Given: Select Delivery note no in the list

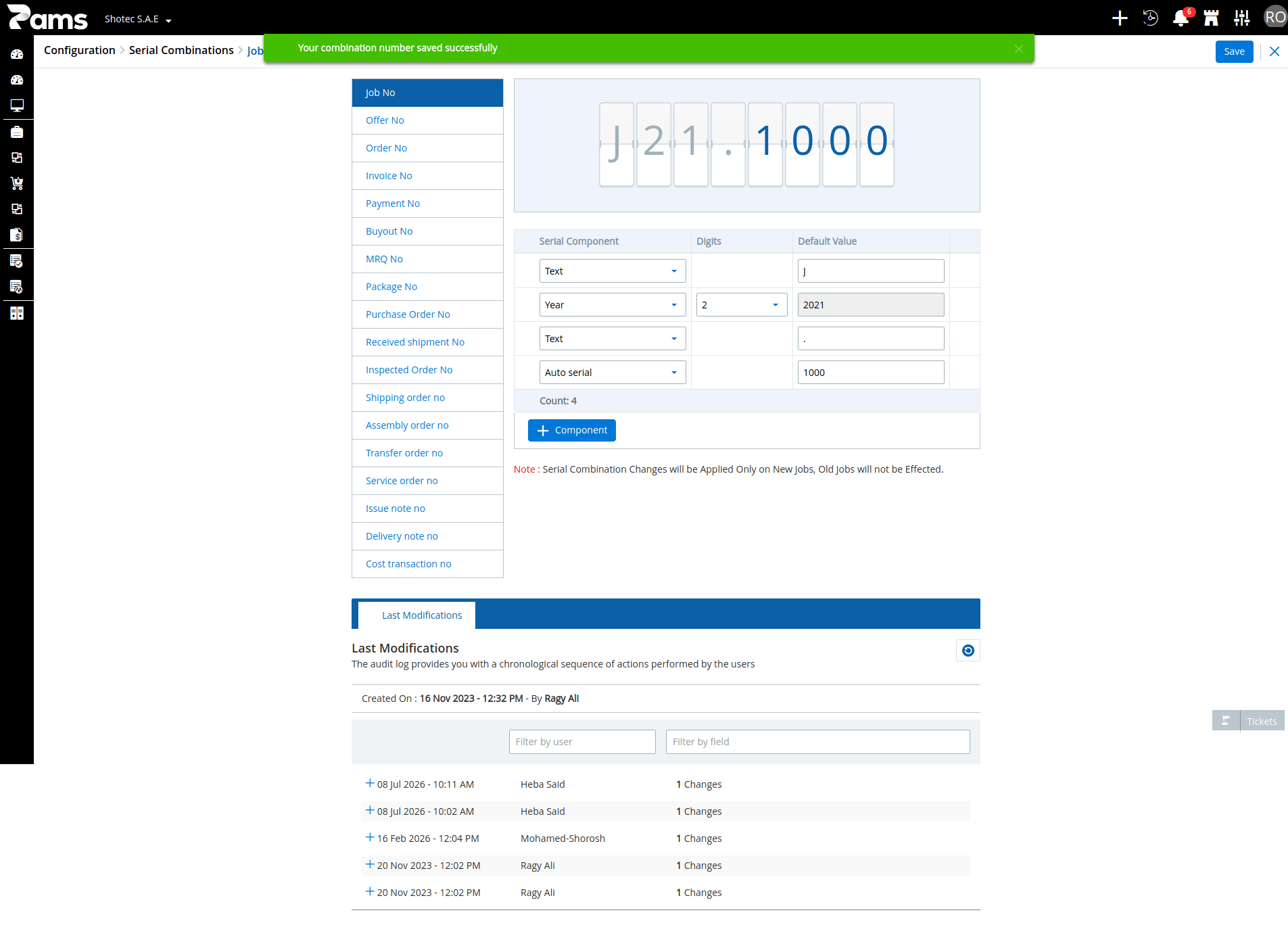Looking at the screenshot, I should click(427, 536).
